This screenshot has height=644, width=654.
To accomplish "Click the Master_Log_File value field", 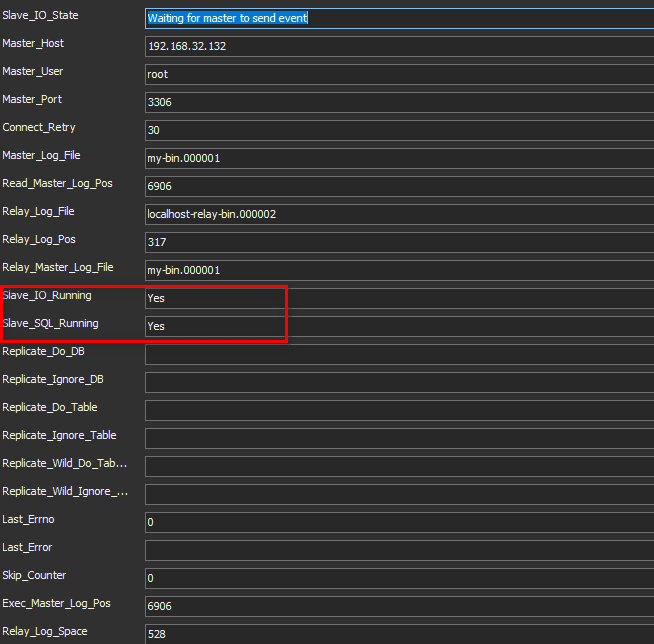I will point(398,158).
